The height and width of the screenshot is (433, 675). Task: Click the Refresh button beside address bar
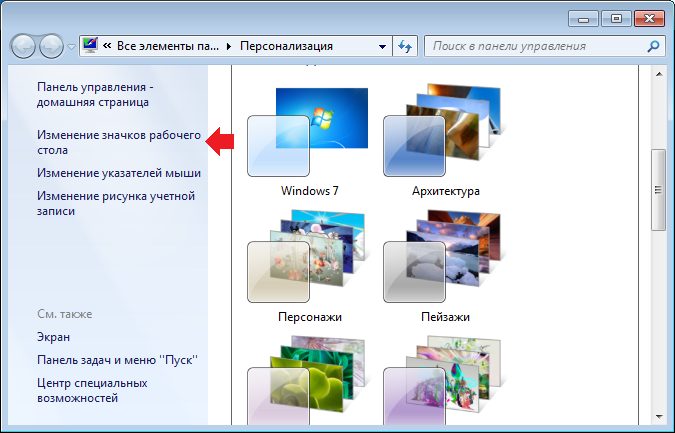point(405,46)
